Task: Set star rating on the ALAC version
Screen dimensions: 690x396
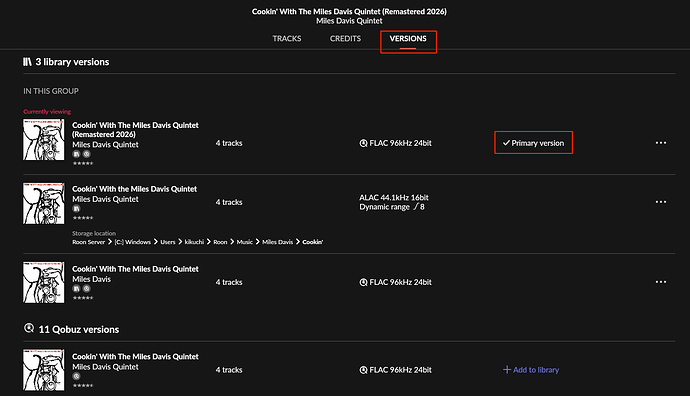Action: point(83,218)
